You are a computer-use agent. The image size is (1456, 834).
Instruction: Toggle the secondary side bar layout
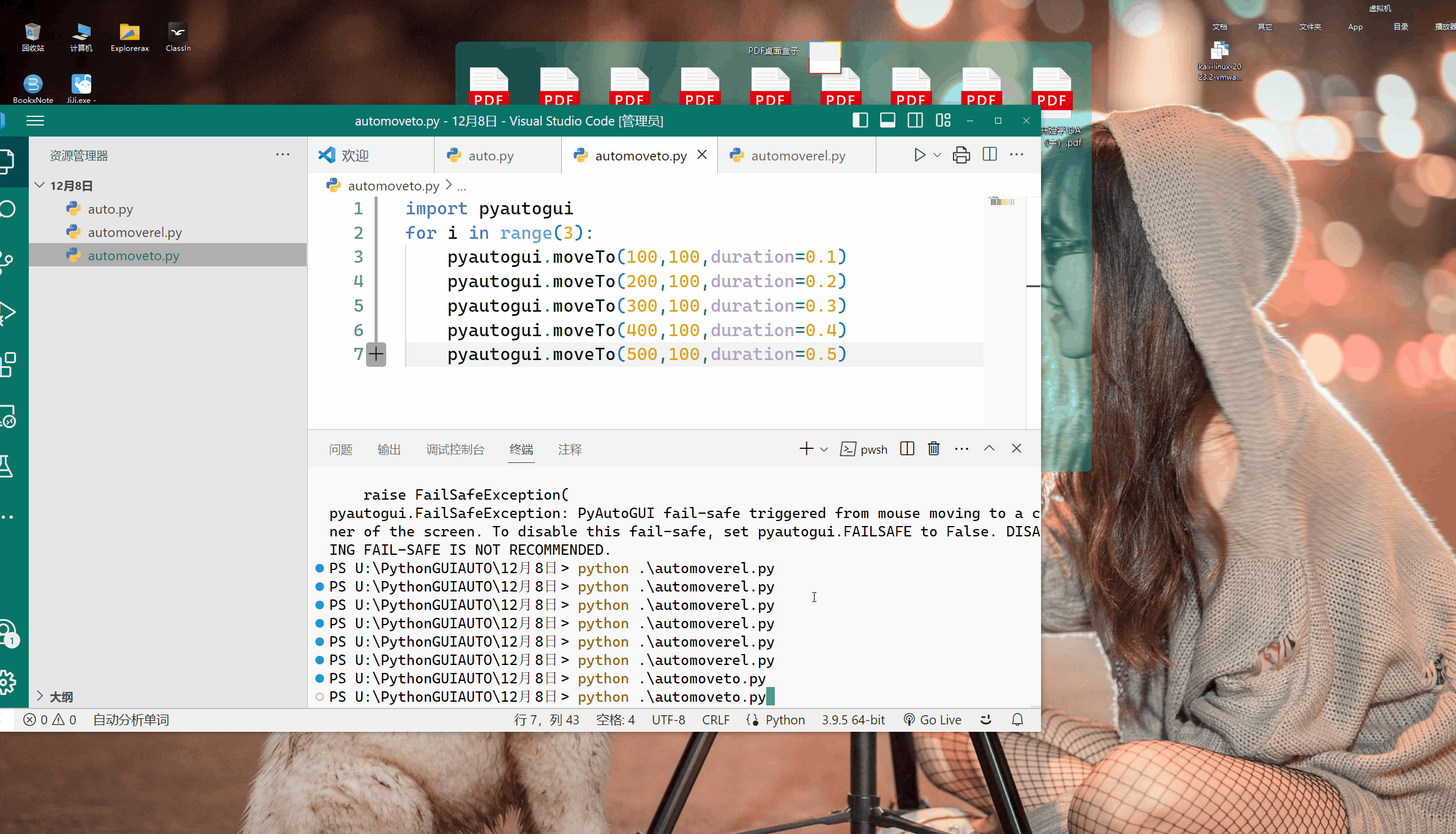point(916,121)
